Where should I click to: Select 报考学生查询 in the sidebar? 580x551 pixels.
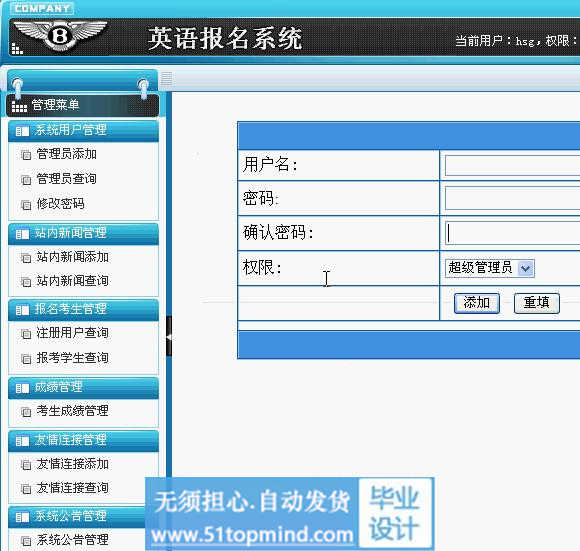72,358
